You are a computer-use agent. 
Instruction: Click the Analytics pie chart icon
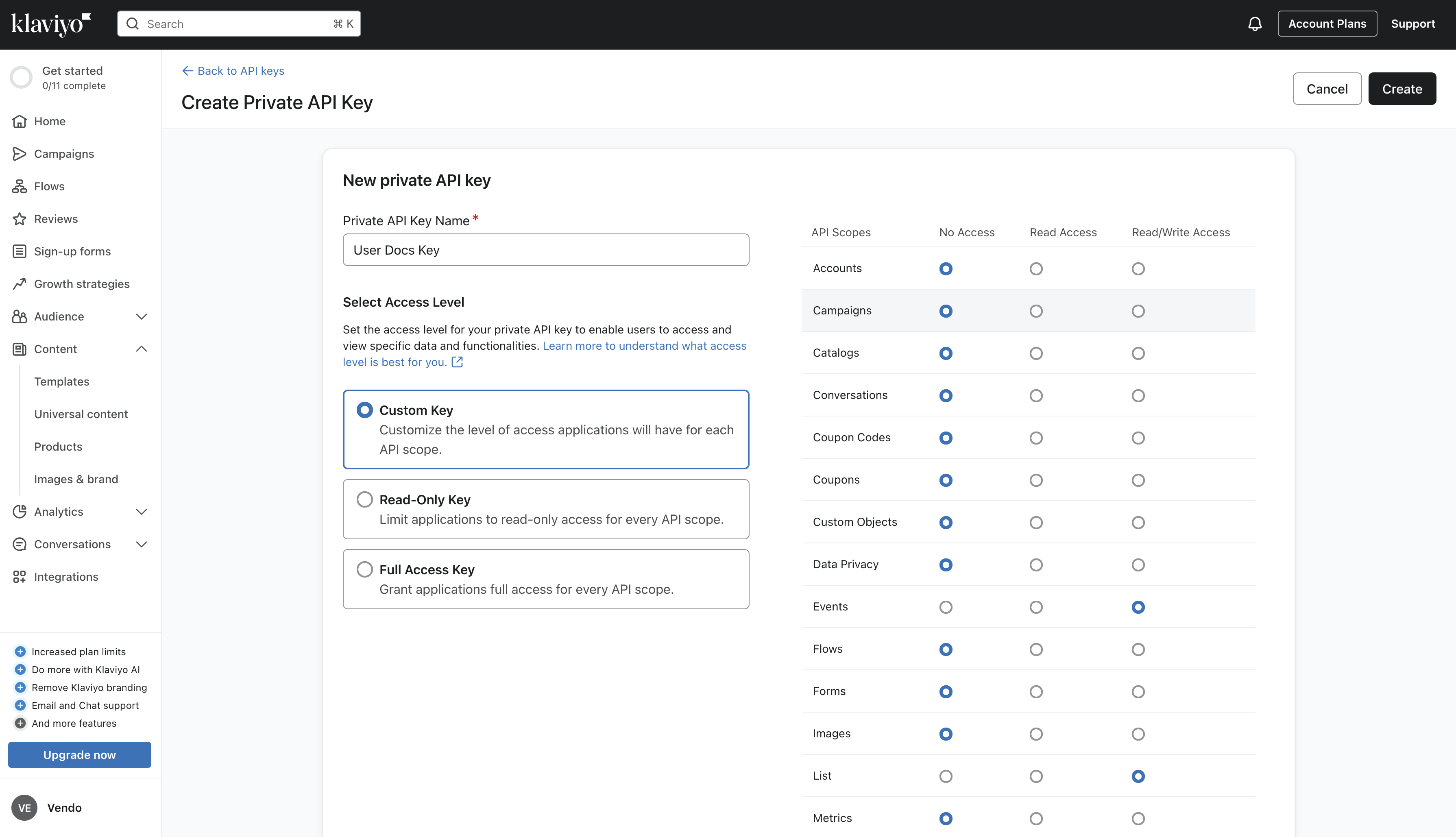(x=20, y=512)
